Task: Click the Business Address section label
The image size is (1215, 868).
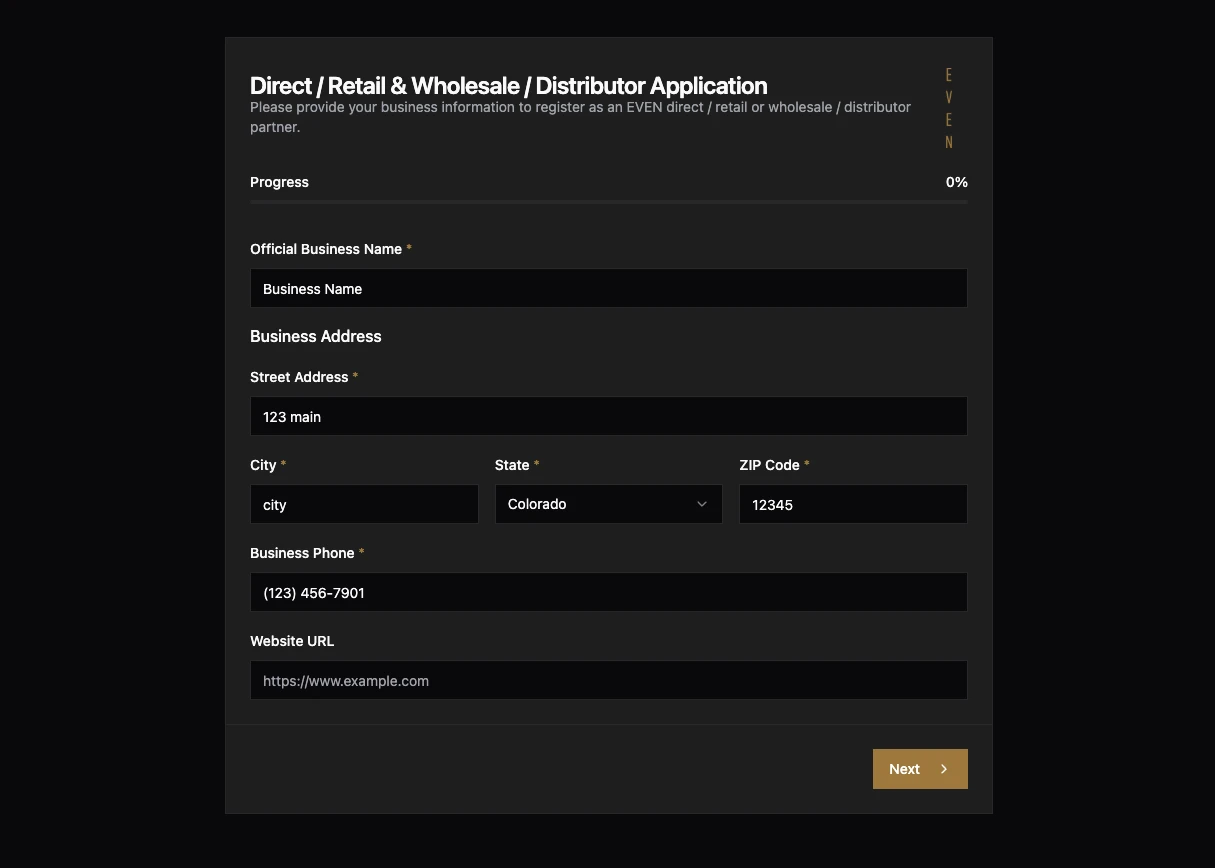Action: coord(315,336)
